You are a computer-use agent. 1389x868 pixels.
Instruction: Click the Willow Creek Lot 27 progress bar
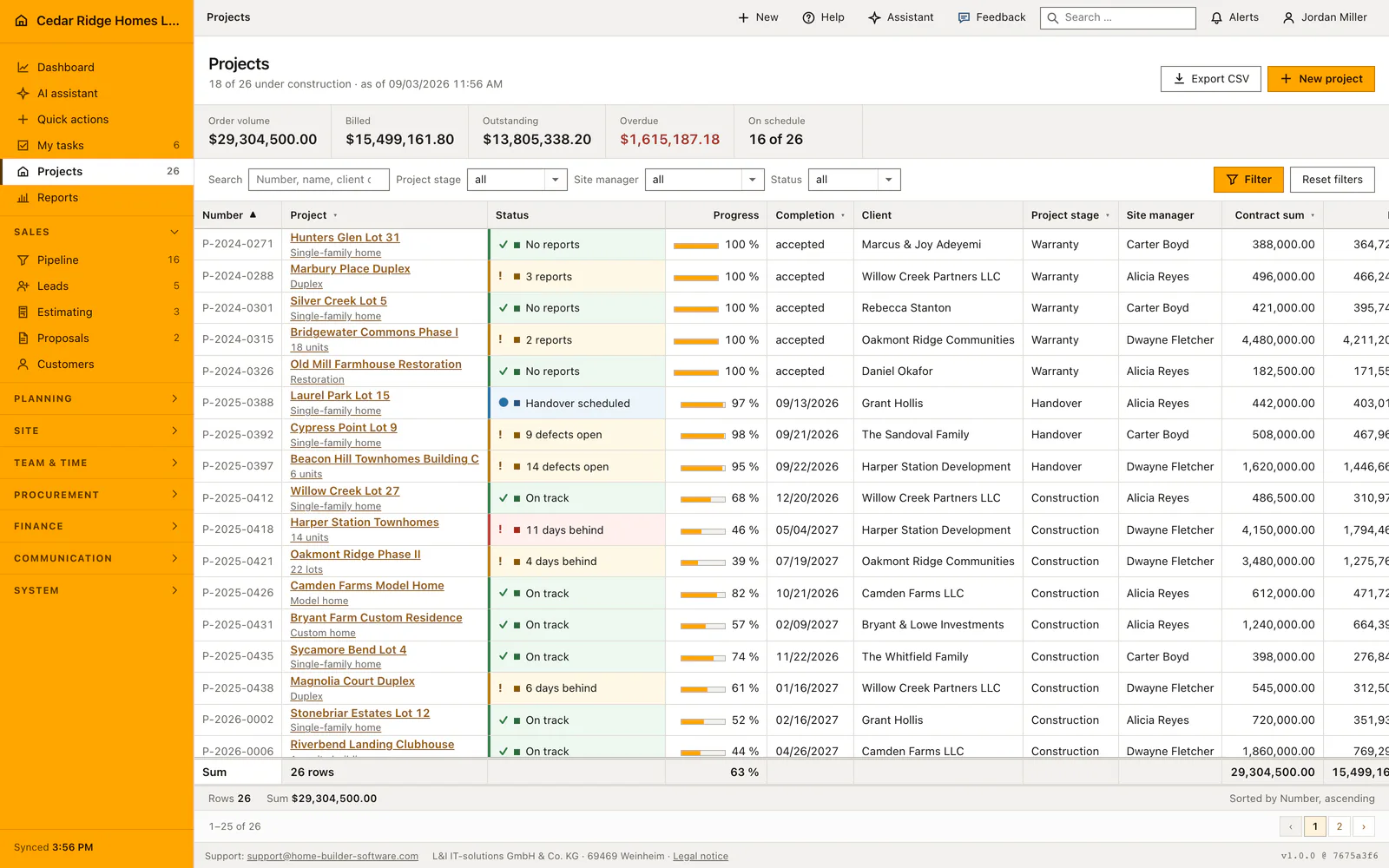702,499
